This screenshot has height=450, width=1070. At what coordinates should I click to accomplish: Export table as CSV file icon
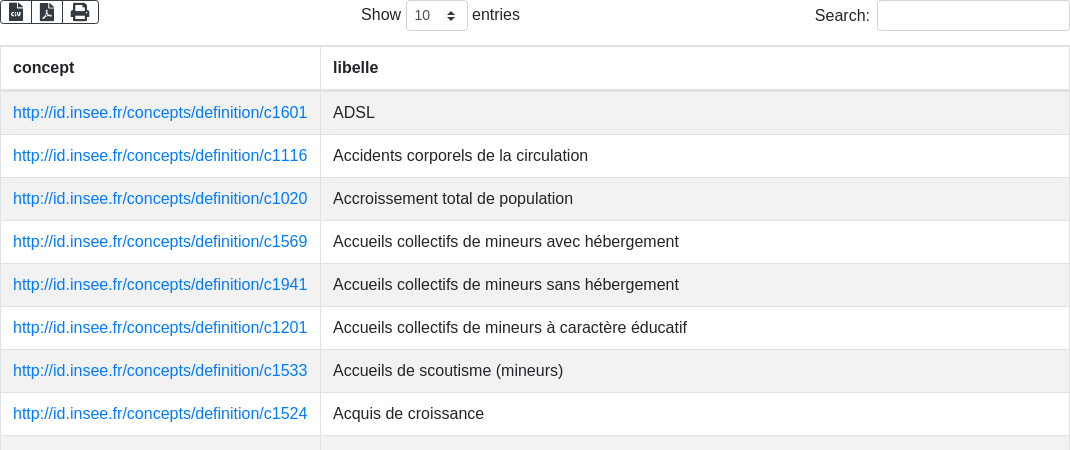pos(16,12)
